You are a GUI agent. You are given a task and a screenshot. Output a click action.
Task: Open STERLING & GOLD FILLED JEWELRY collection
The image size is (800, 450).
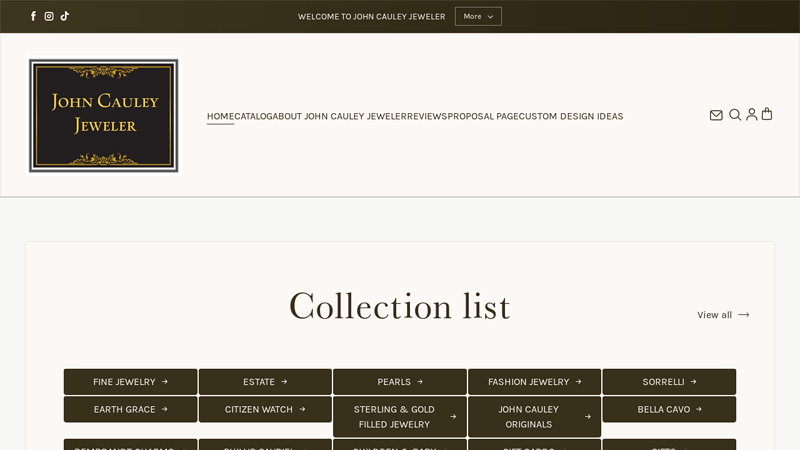point(400,417)
